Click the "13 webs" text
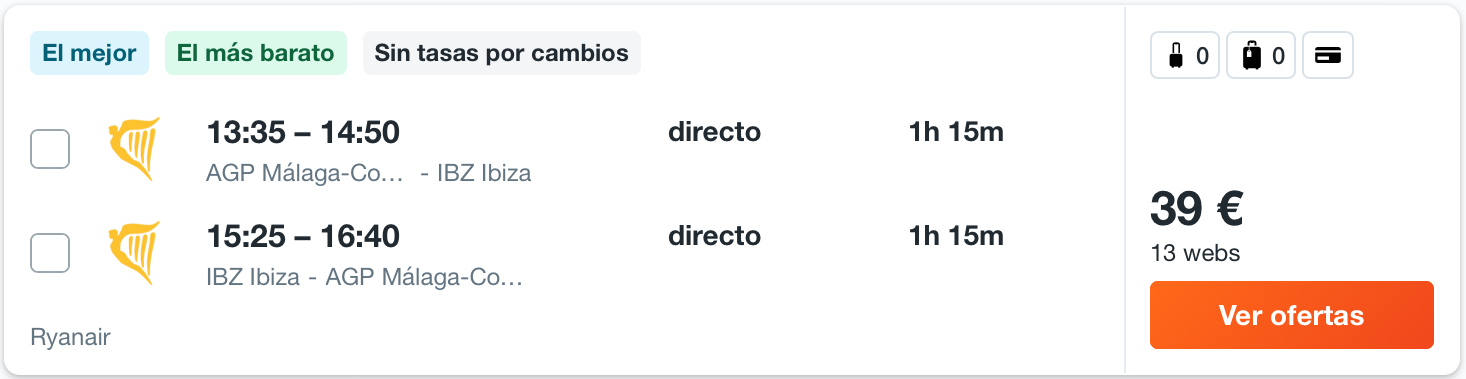The width and height of the screenshot is (1466, 379). coord(1195,253)
